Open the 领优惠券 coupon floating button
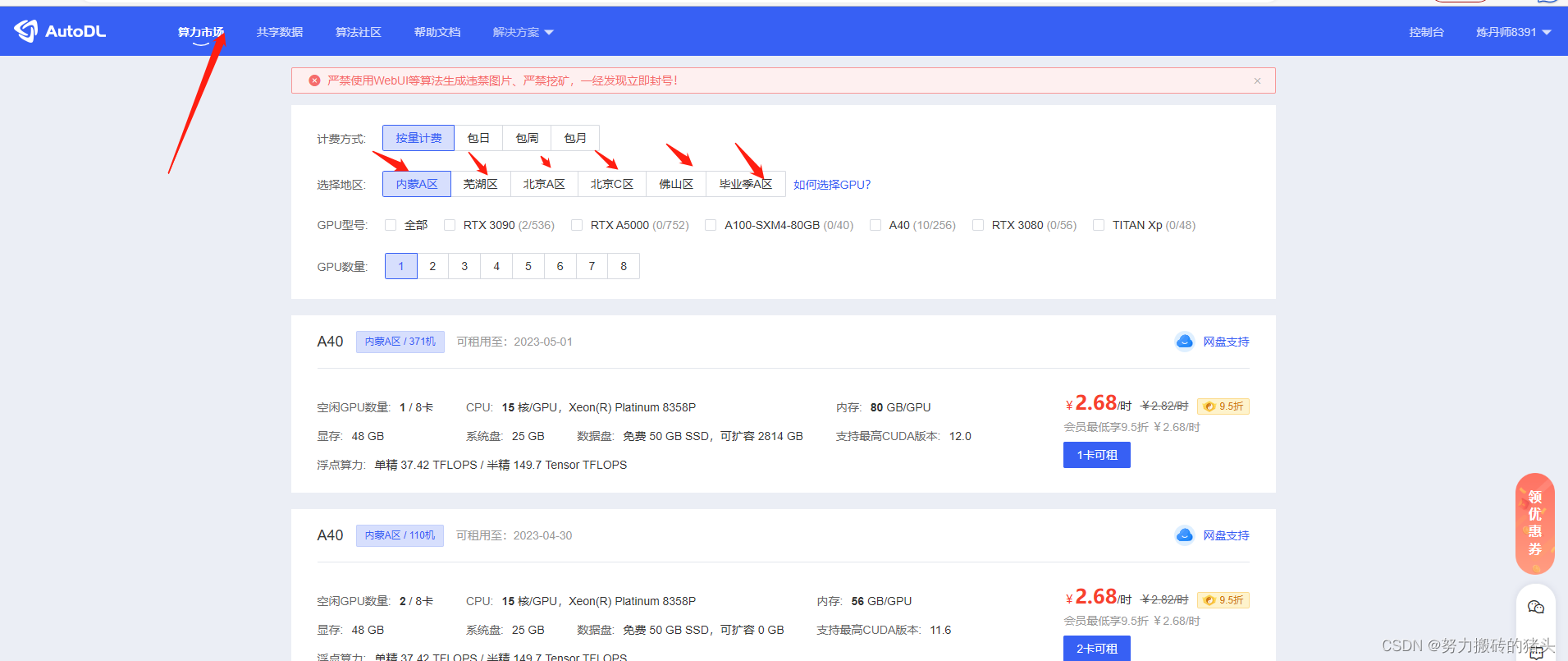1568x661 pixels. tap(1535, 523)
